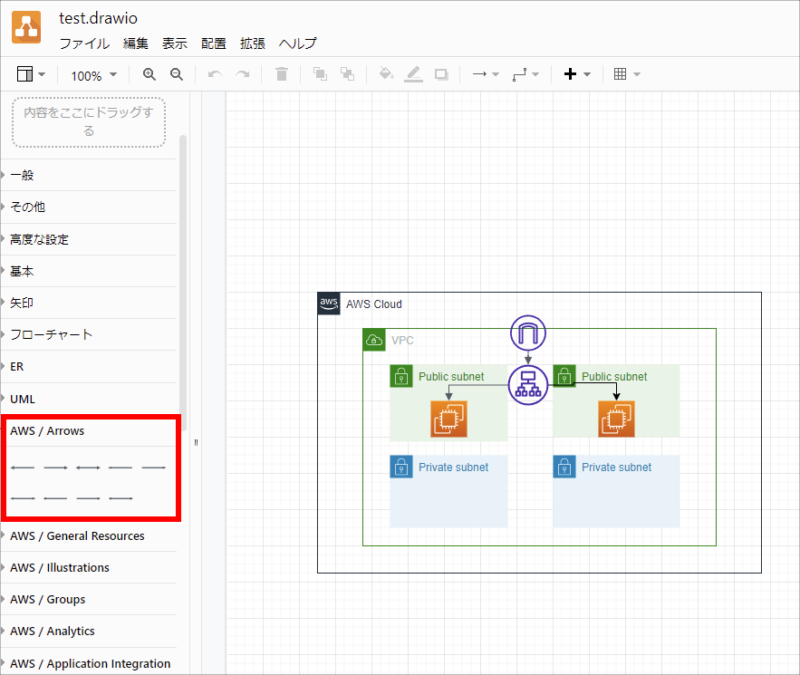Viewport: 800px width, 675px height.
Task: Collapse the AWS / Arrows section
Action: click(49, 431)
